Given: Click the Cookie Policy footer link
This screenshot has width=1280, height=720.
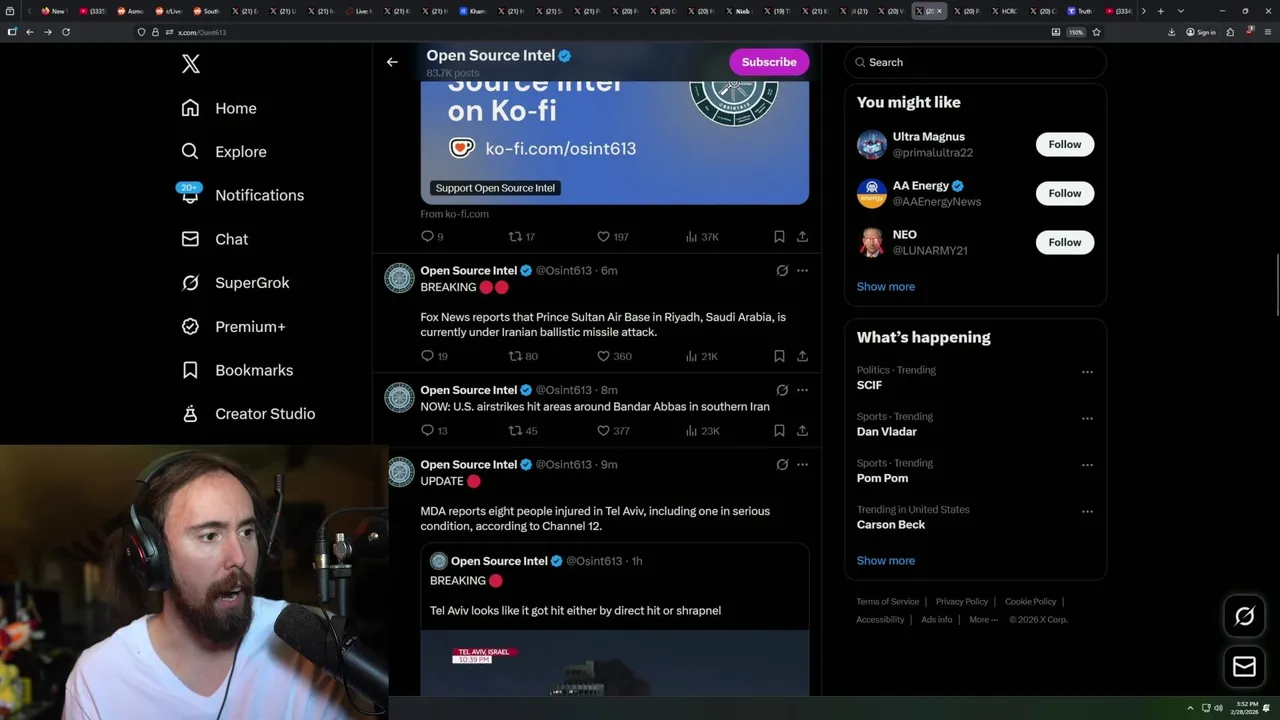Looking at the screenshot, I should 1030,602.
